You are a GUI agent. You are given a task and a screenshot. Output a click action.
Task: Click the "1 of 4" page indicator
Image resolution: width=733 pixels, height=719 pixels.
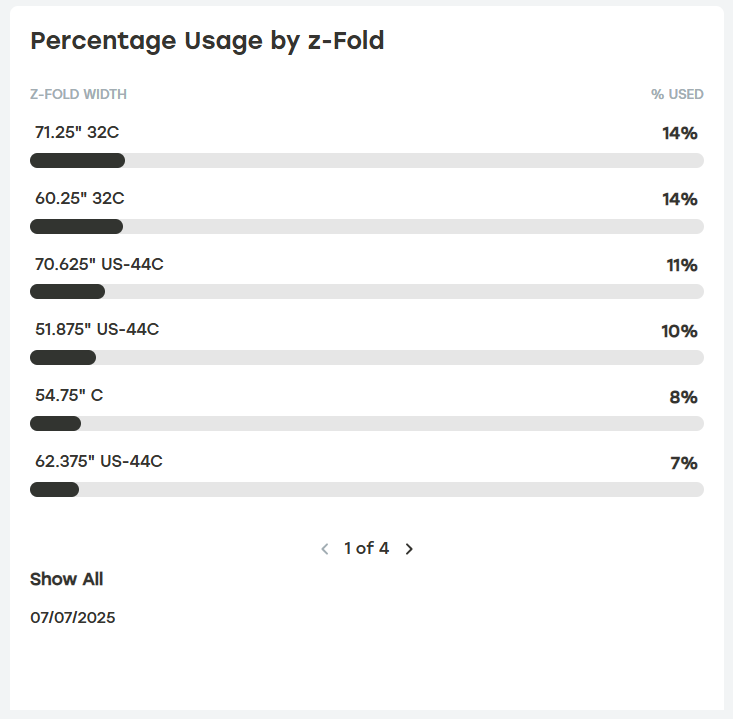pyautogui.click(x=366, y=548)
